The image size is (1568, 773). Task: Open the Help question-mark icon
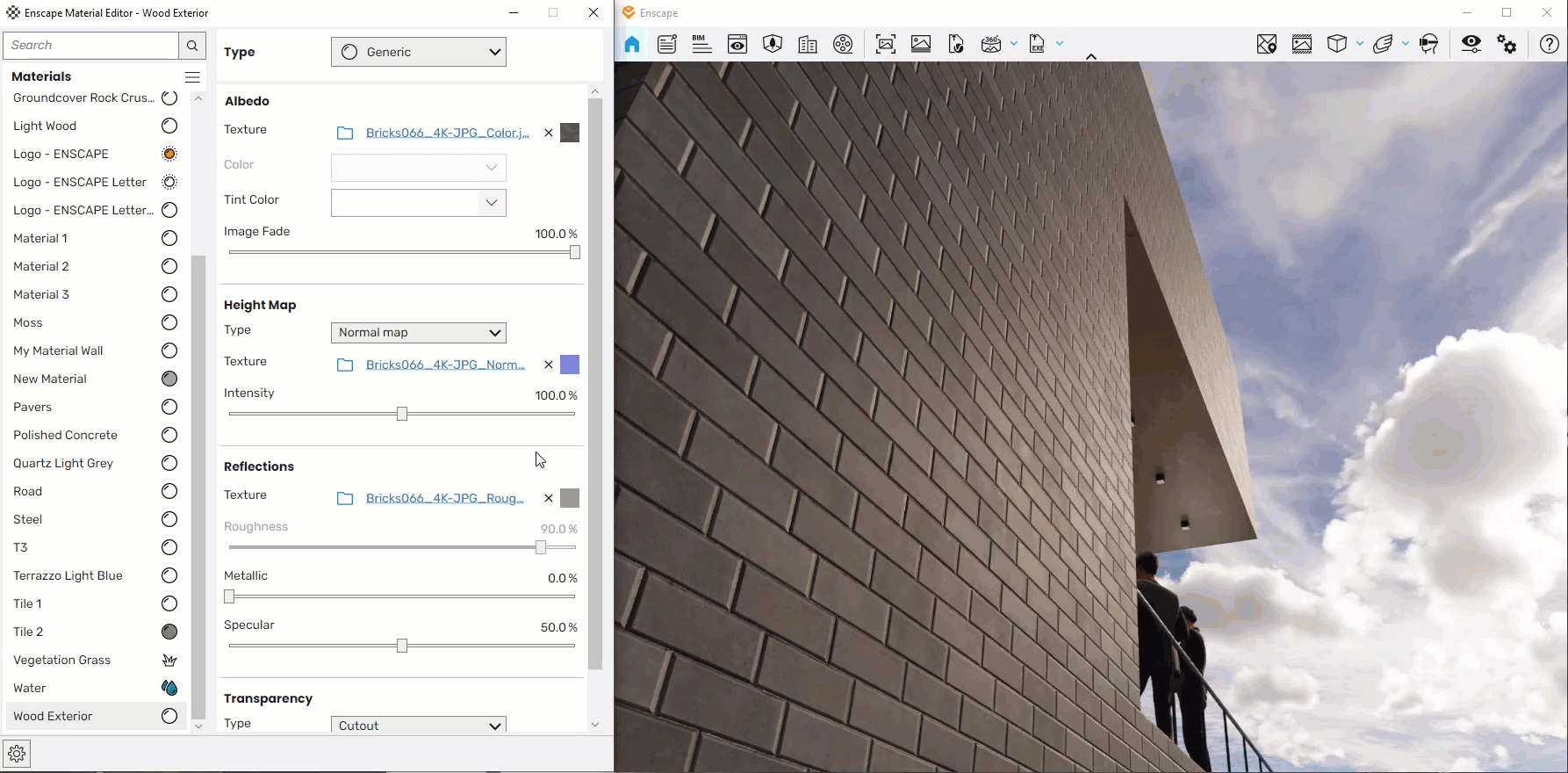pos(1550,44)
